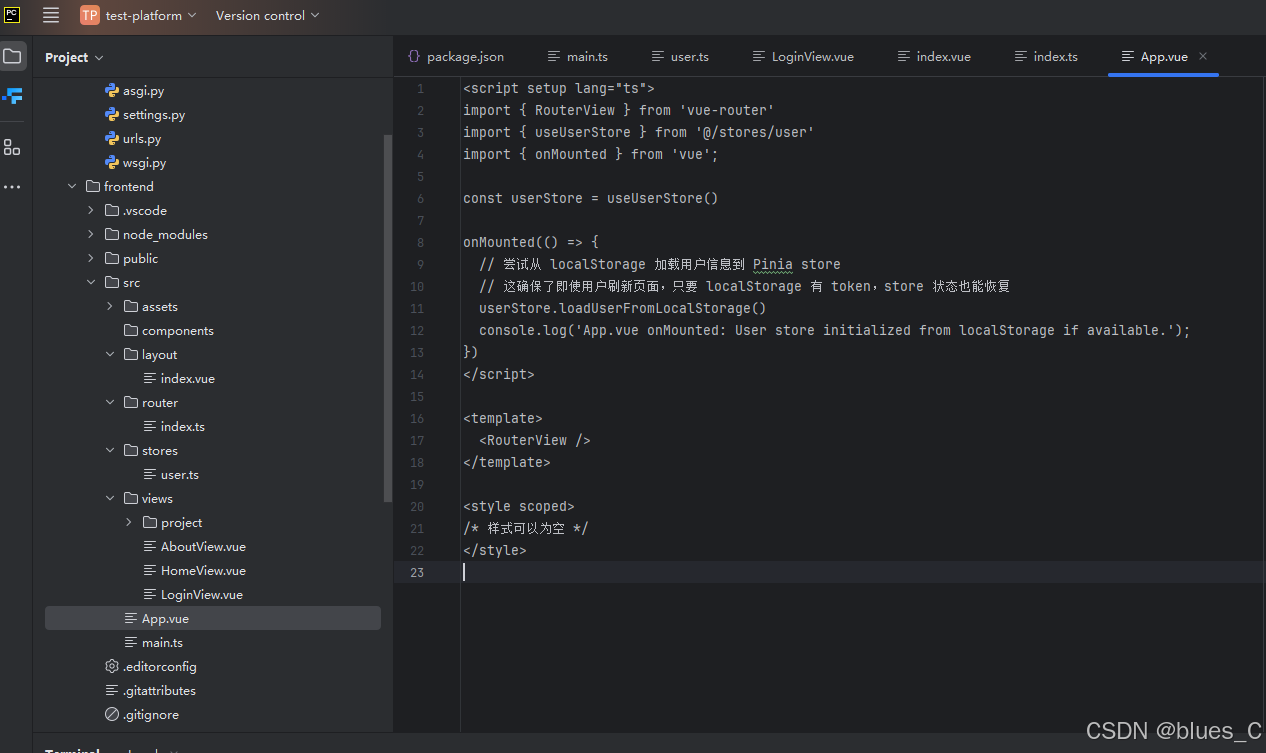Select App.vue in project tree
Screen dimensions: 1266x753
[x=213, y=619]
